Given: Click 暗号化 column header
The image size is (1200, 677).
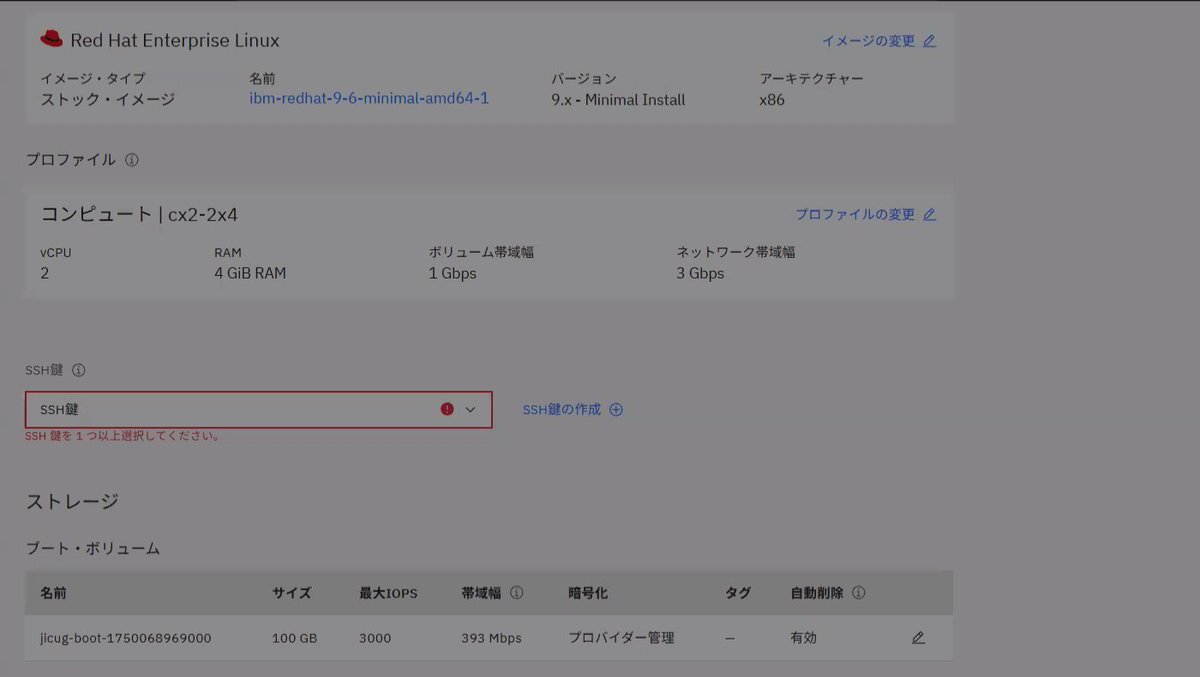Looking at the screenshot, I should click(x=588, y=593).
